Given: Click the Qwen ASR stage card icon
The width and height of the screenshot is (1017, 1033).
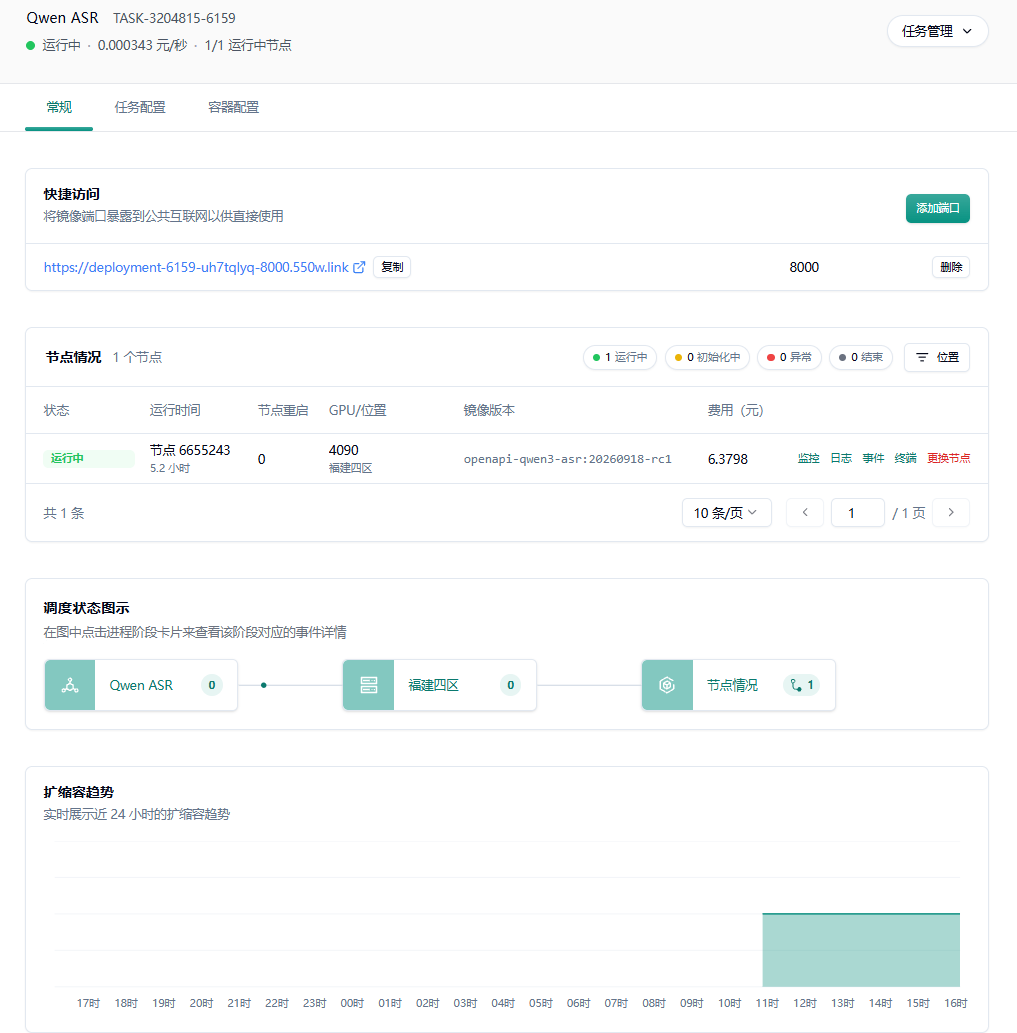Looking at the screenshot, I should click(x=70, y=685).
